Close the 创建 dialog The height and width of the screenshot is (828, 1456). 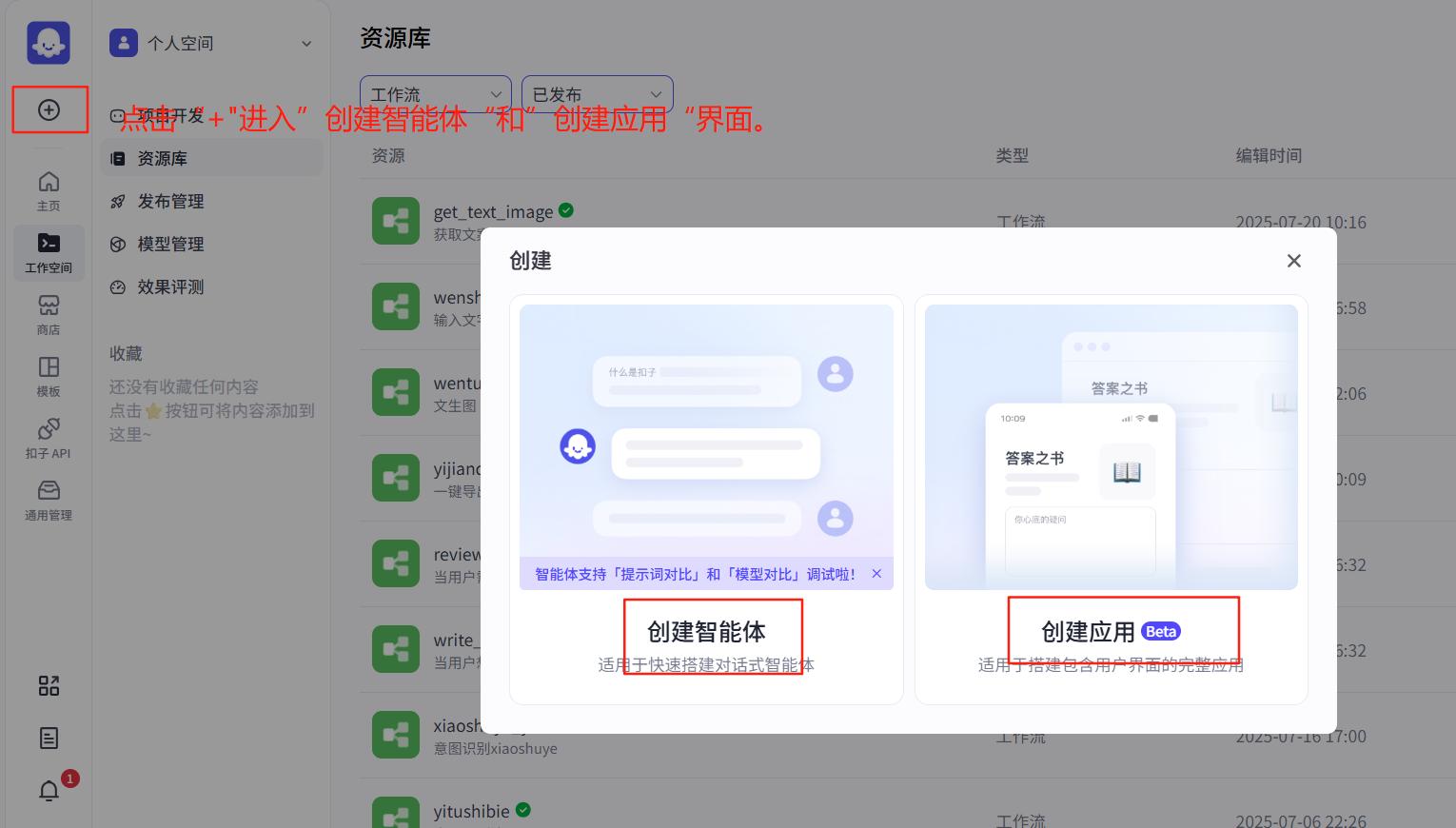[1293, 260]
